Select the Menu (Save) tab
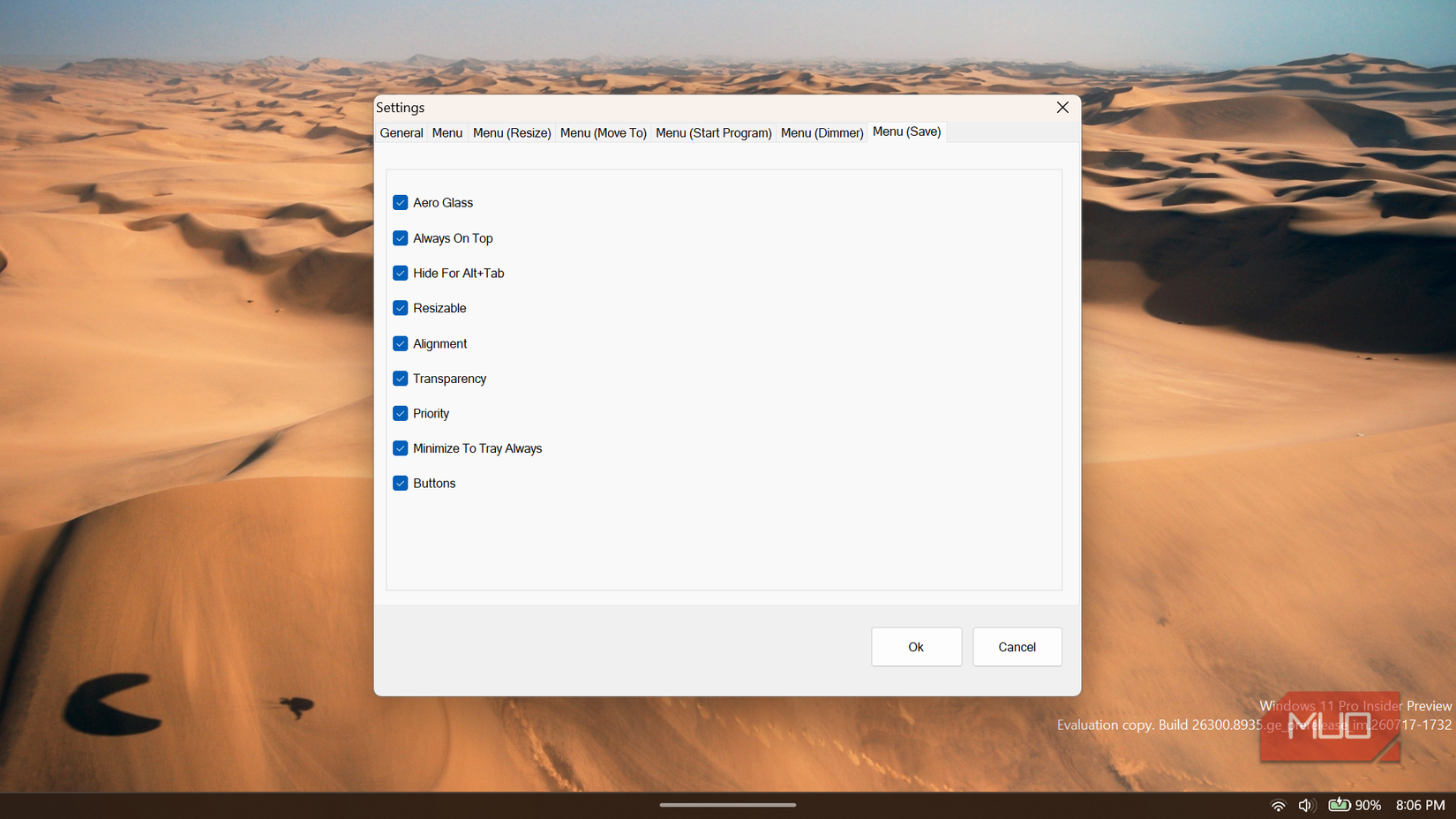The width and height of the screenshot is (1456, 819). (907, 131)
